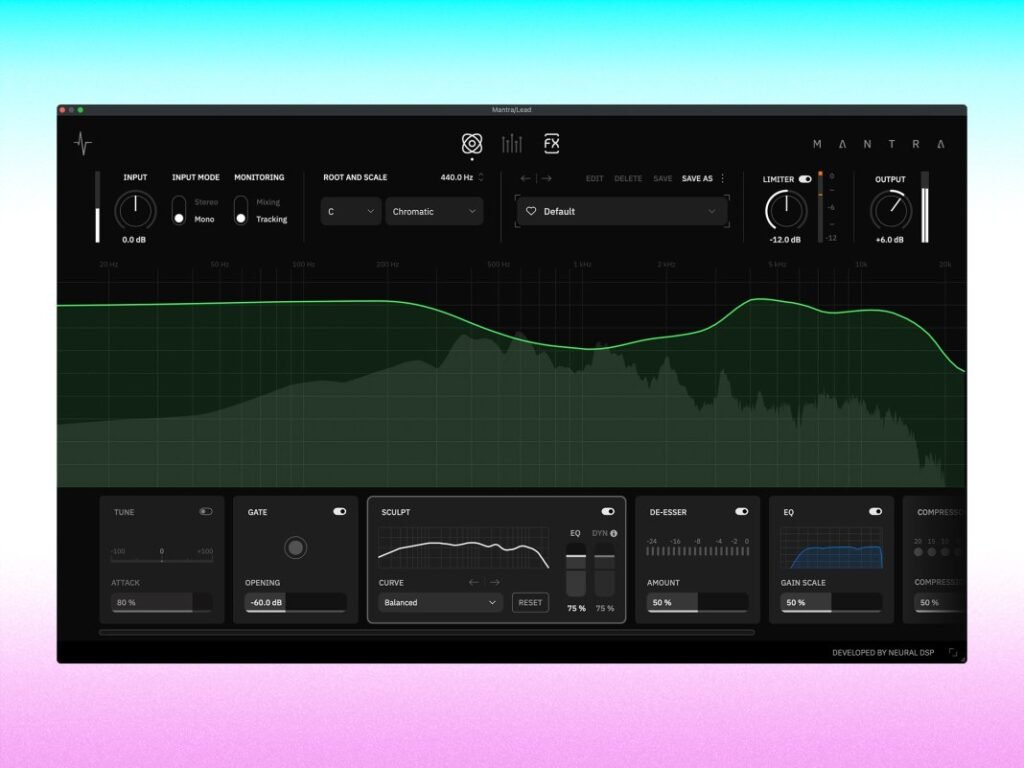Click the DYN info icon in Sculpt
The image size is (1024, 768).
pos(614,533)
